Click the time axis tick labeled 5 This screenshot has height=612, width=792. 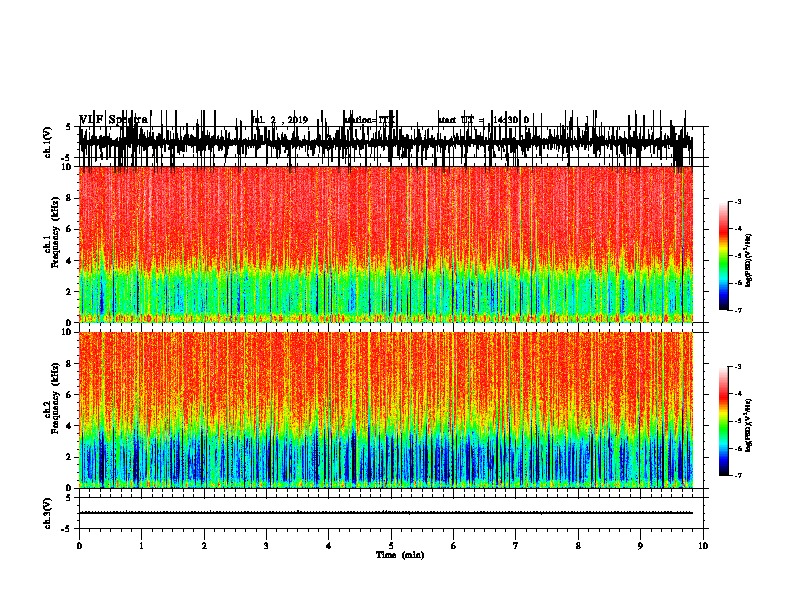pos(391,546)
